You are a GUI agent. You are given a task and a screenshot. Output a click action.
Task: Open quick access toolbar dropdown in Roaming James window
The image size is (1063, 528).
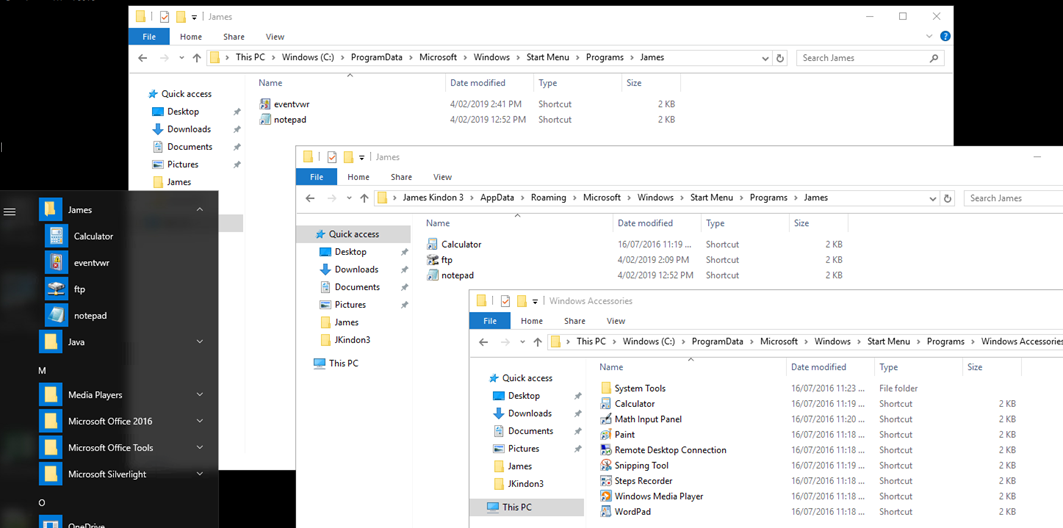[362, 157]
